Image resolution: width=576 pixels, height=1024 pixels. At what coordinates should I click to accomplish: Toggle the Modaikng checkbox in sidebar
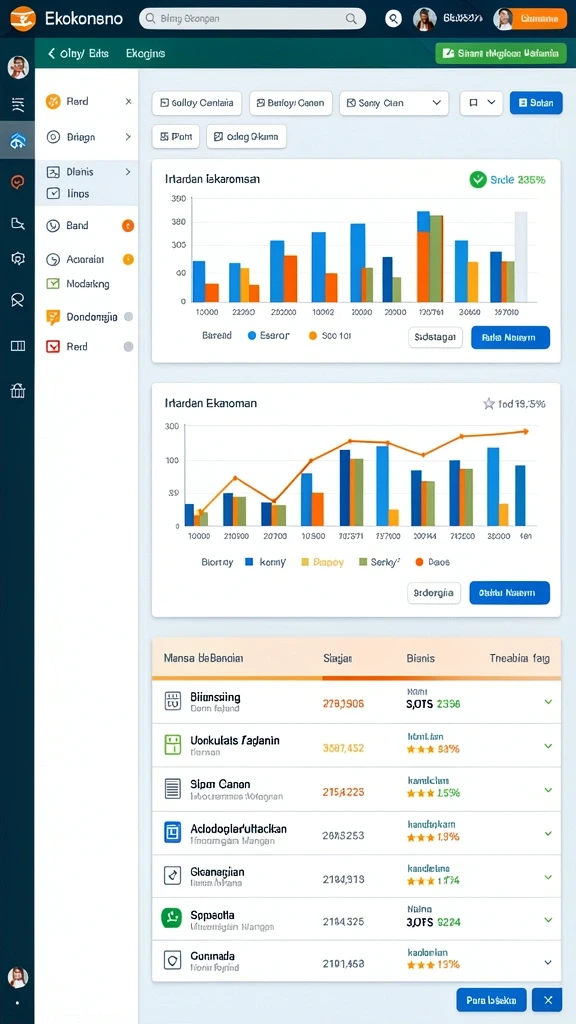pyautogui.click(x=53, y=284)
